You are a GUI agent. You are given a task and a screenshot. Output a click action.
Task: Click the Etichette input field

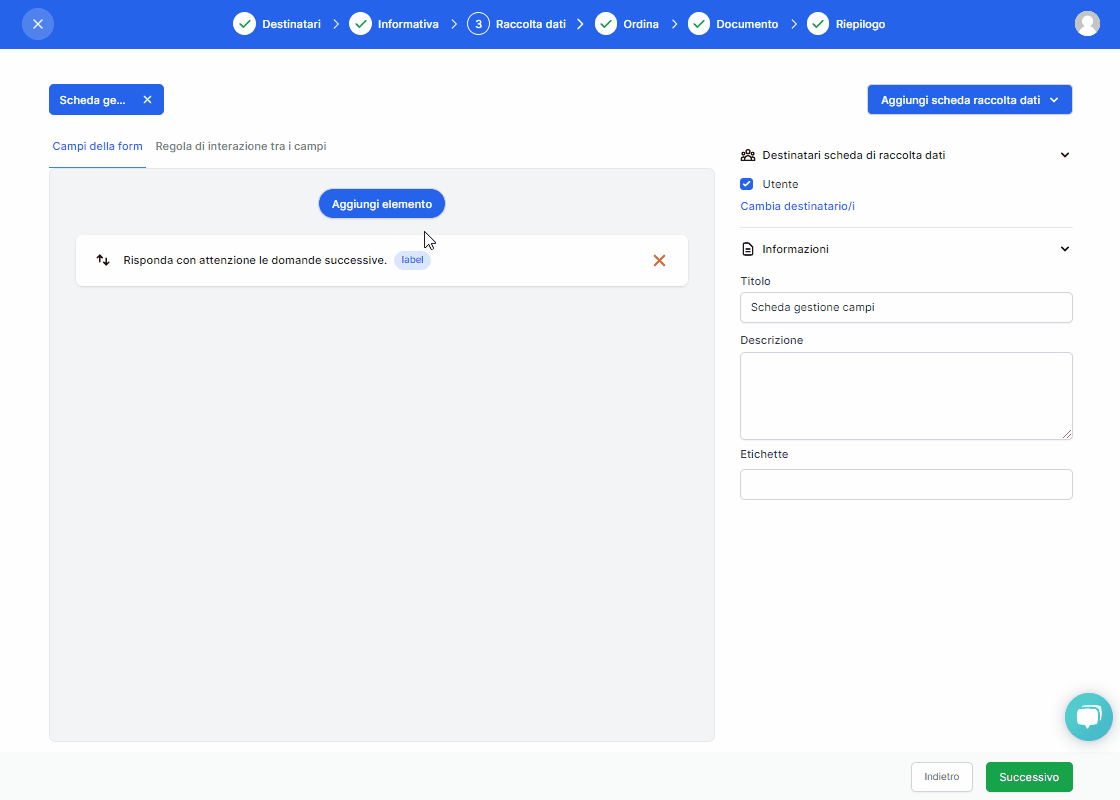906,484
